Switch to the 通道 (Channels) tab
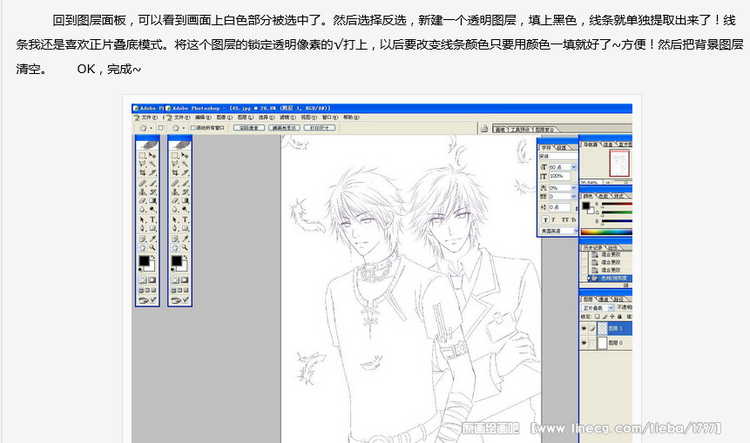This screenshot has width=750, height=443. pyautogui.click(x=603, y=299)
